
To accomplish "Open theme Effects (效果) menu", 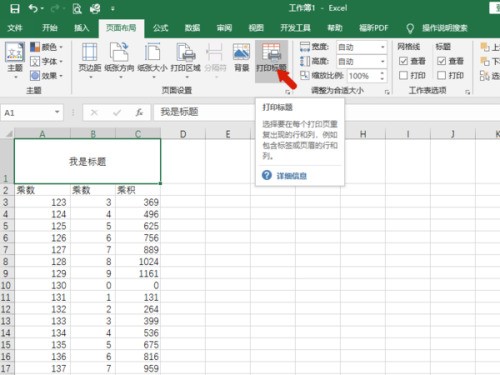I will (x=46, y=76).
